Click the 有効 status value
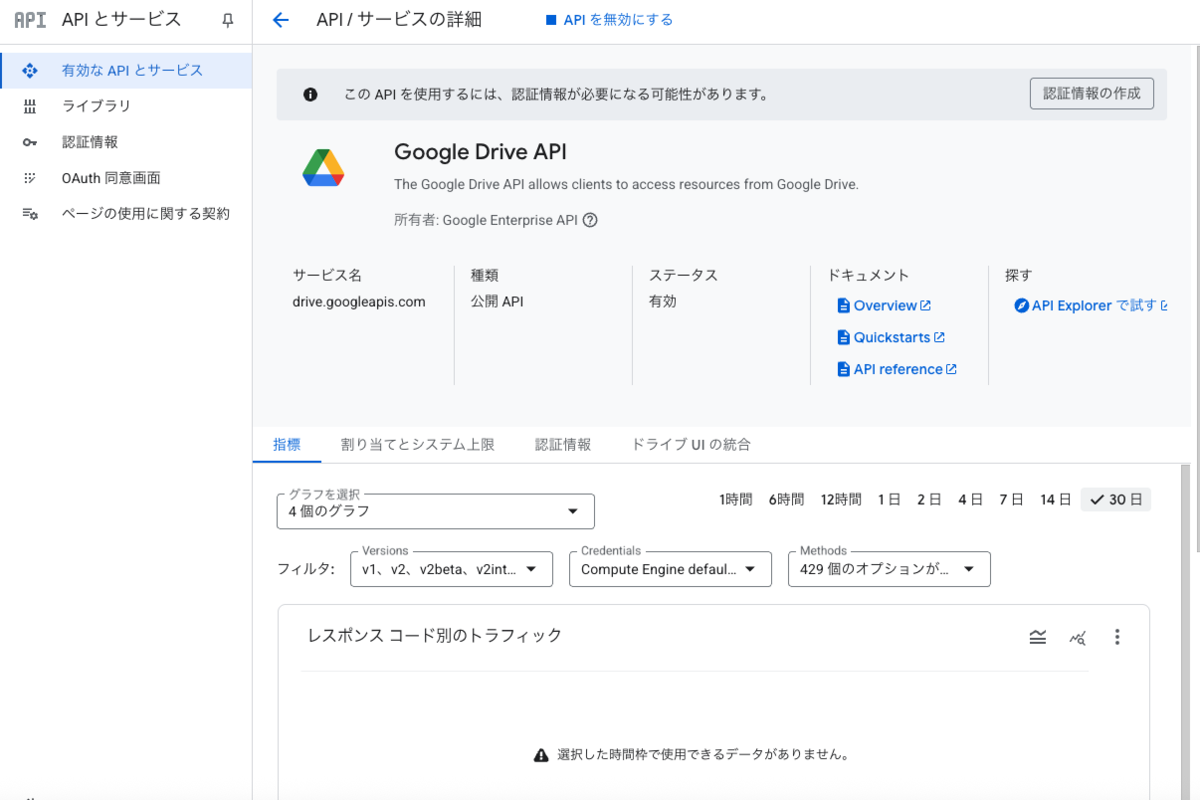Screen dimensions: 1200x800 point(663,301)
